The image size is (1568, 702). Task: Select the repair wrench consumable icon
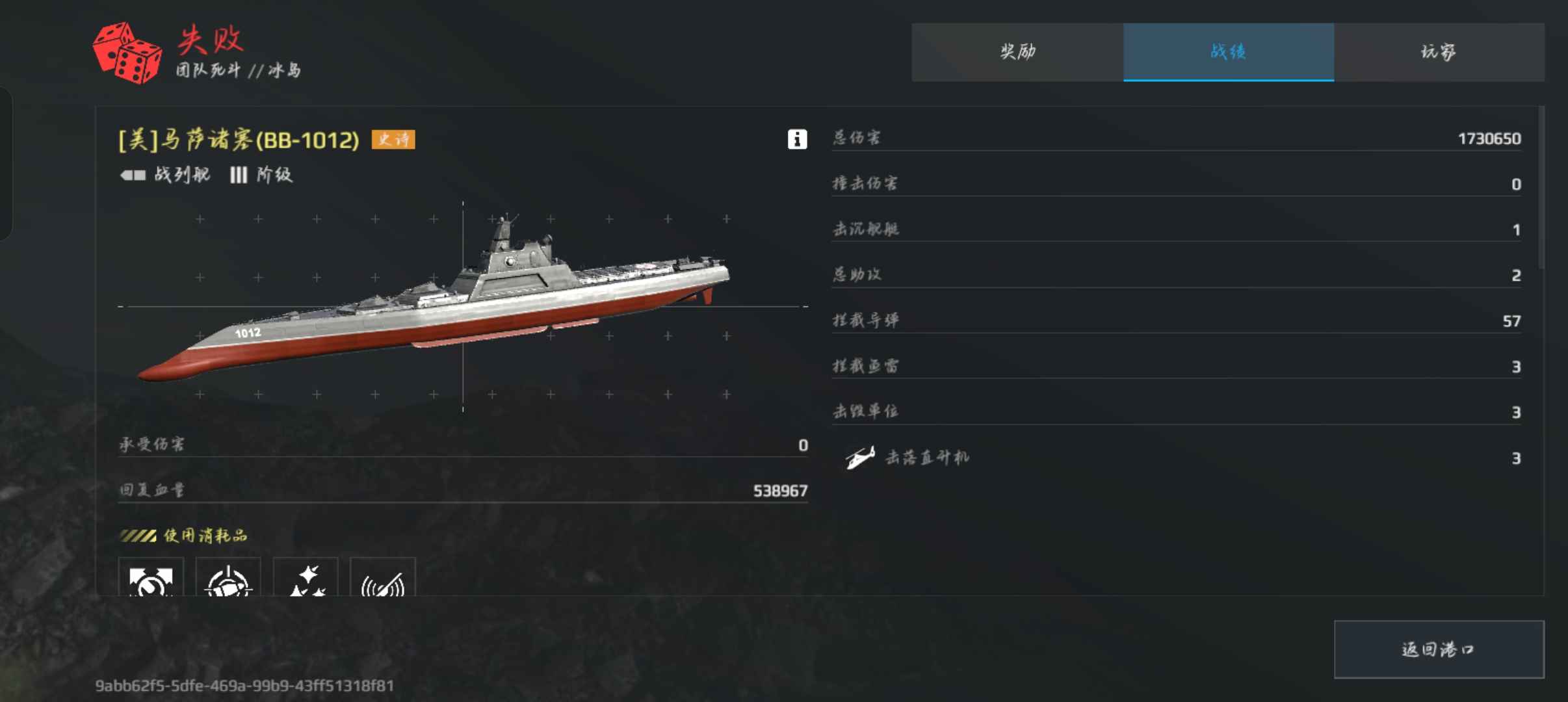(x=151, y=578)
